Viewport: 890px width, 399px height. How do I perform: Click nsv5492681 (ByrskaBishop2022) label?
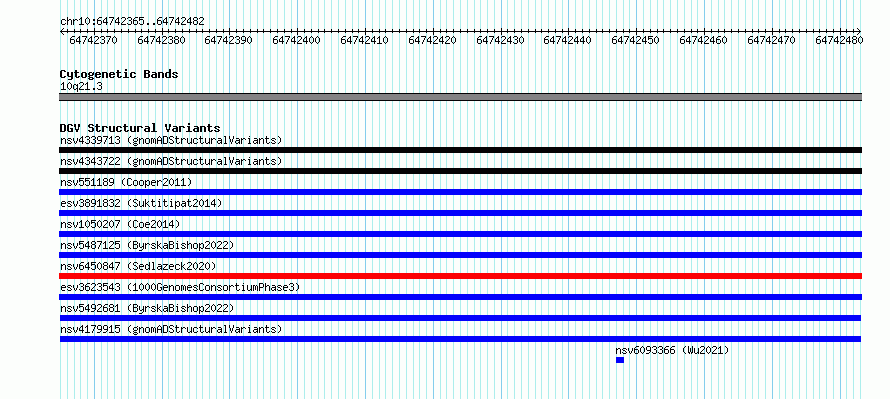[x=147, y=308]
